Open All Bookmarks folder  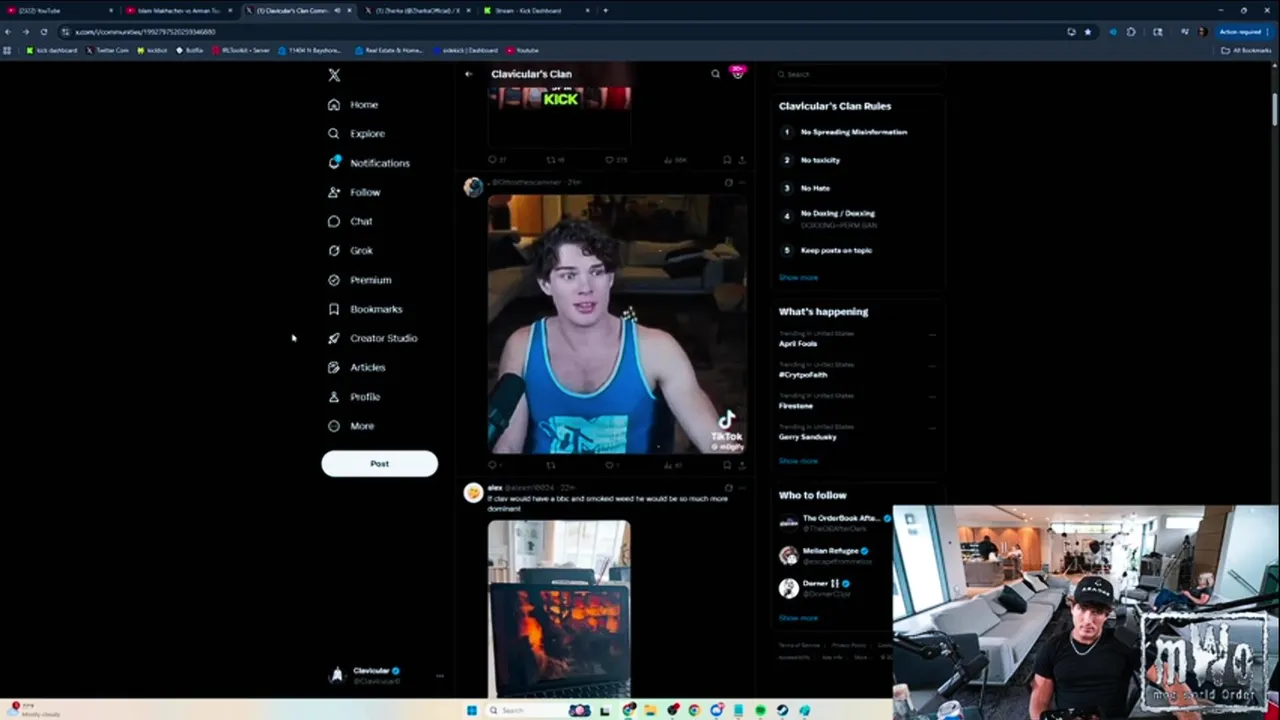point(1246,50)
